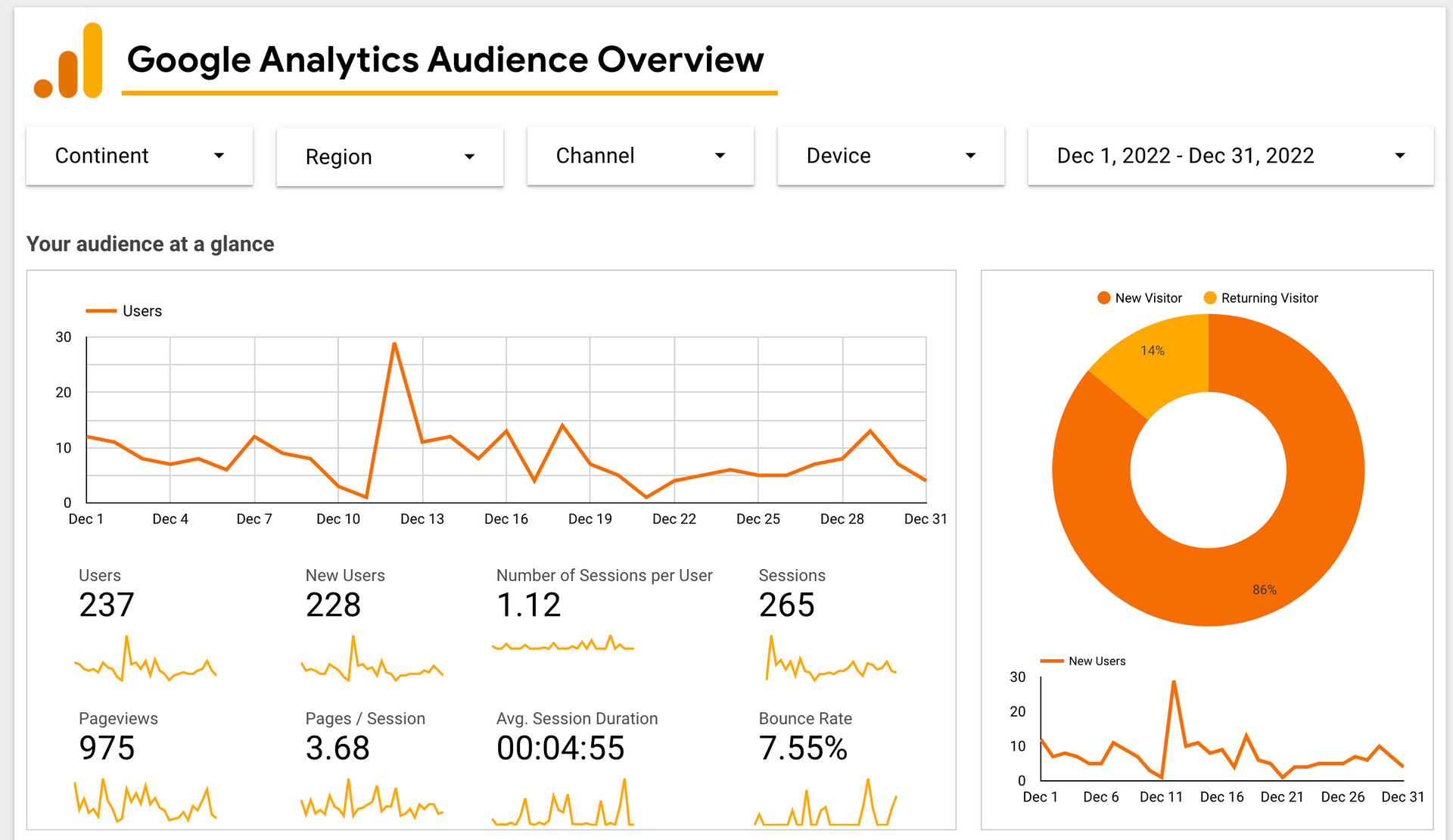The height and width of the screenshot is (840, 1453).
Task: Toggle Returning Visitor legend dot
Action: [x=1210, y=298]
